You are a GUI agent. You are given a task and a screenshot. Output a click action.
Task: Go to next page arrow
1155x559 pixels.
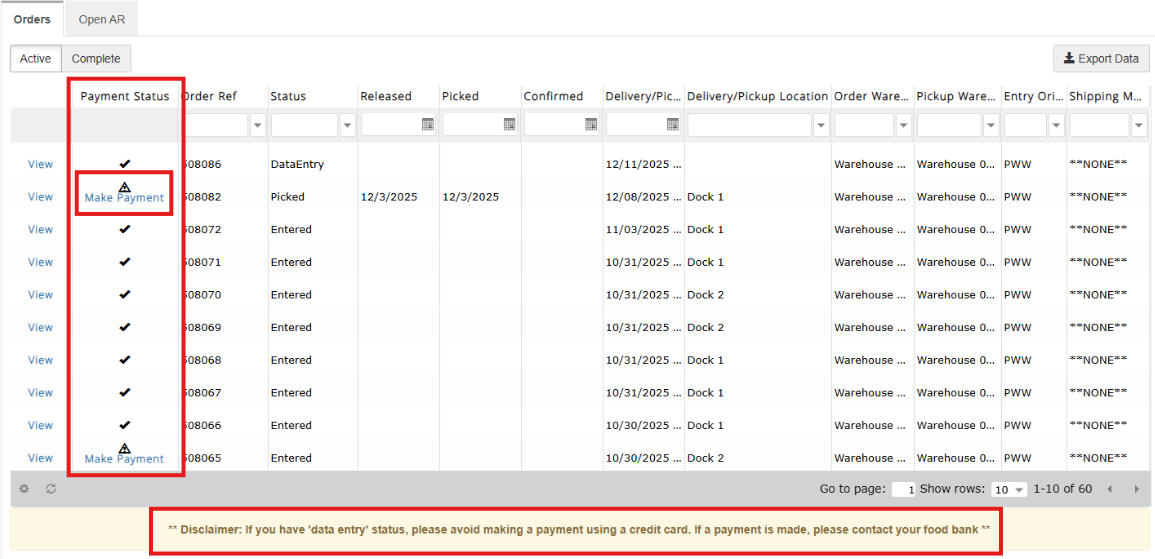click(x=1136, y=489)
